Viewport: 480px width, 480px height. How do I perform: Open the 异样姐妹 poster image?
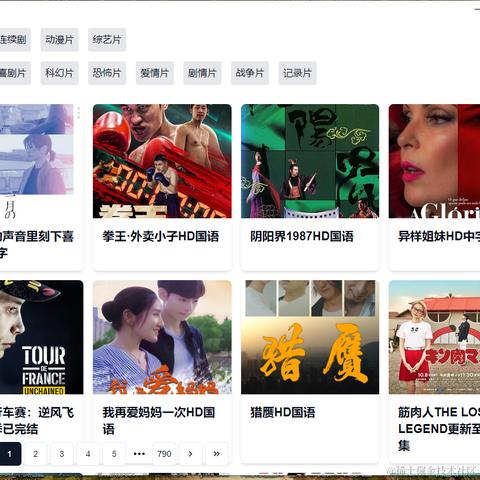pos(434,161)
